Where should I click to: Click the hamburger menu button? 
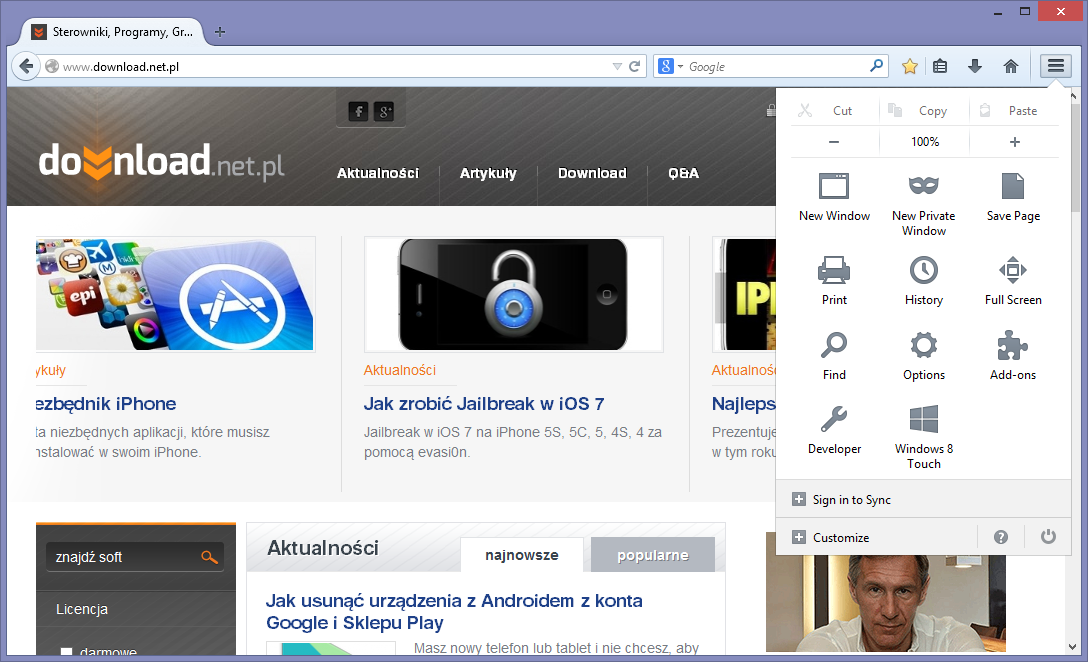(1056, 66)
